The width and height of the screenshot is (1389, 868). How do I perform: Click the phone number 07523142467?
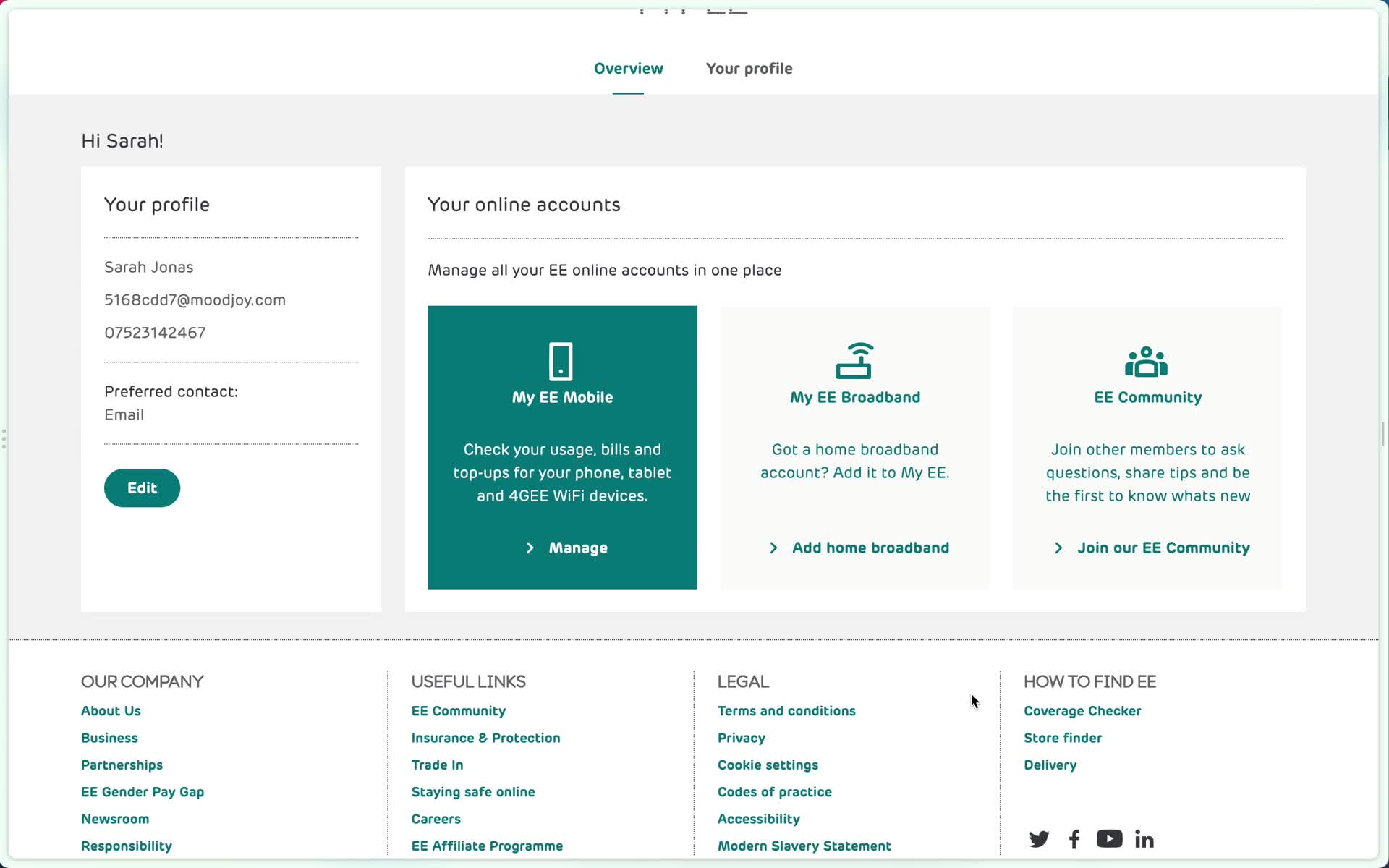coord(155,333)
